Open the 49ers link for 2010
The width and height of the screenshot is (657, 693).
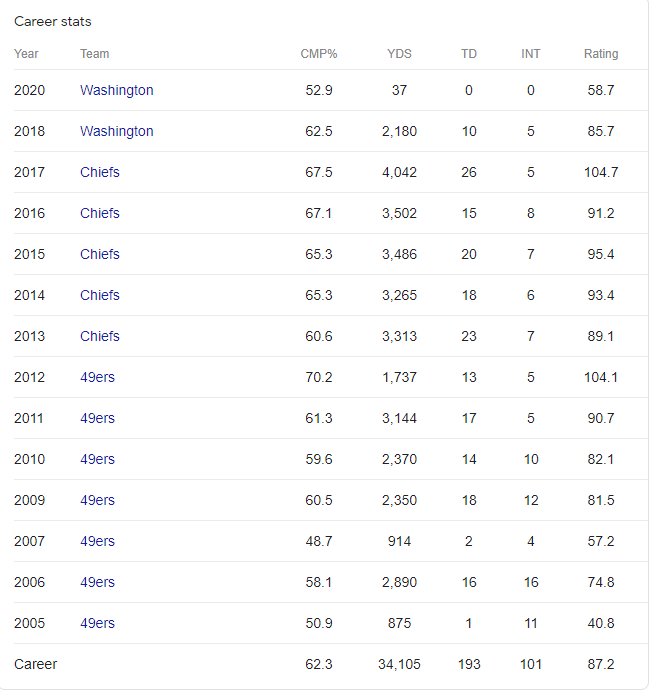coord(97,459)
